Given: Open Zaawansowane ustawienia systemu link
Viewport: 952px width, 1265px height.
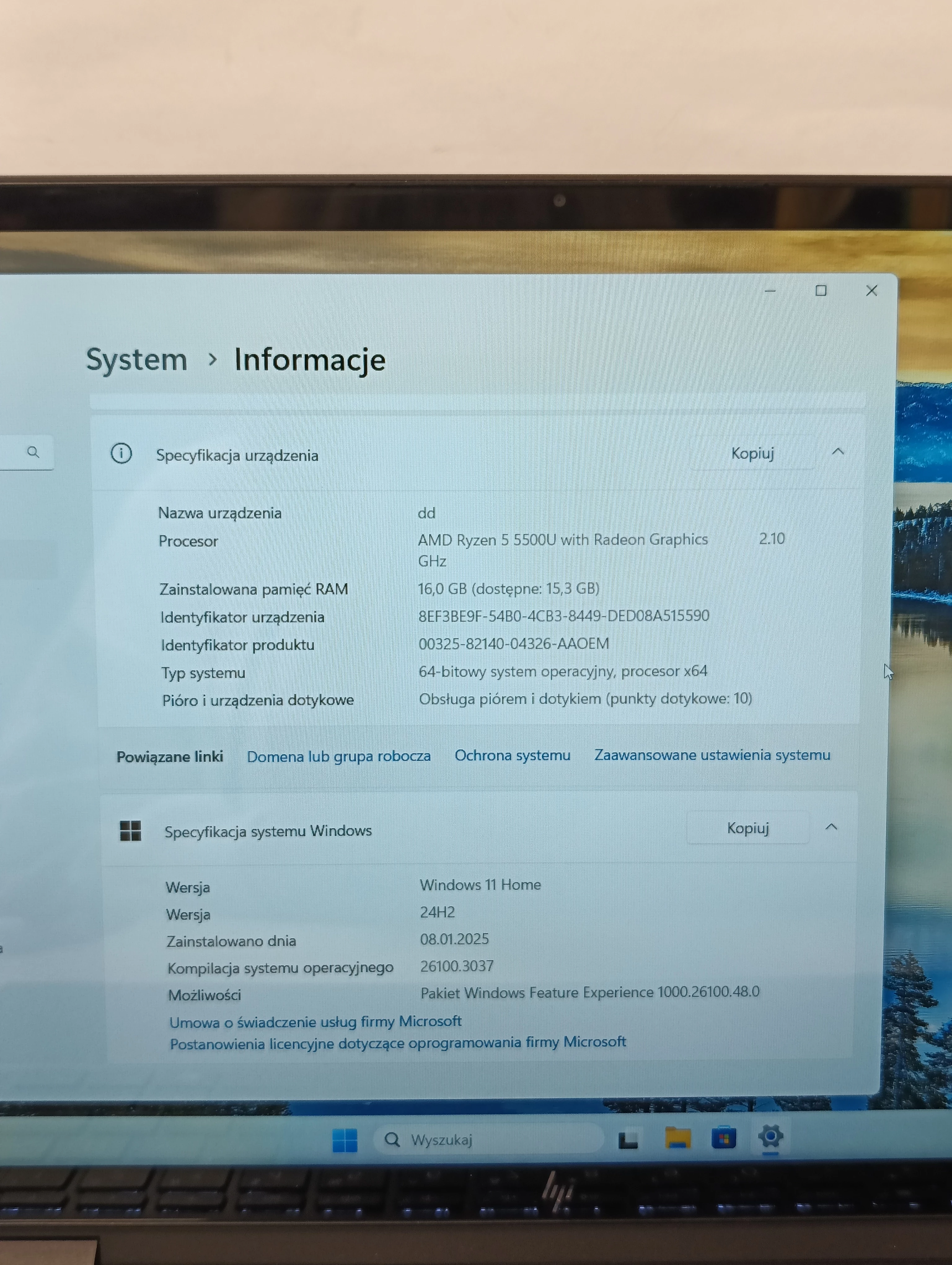Looking at the screenshot, I should coord(712,755).
